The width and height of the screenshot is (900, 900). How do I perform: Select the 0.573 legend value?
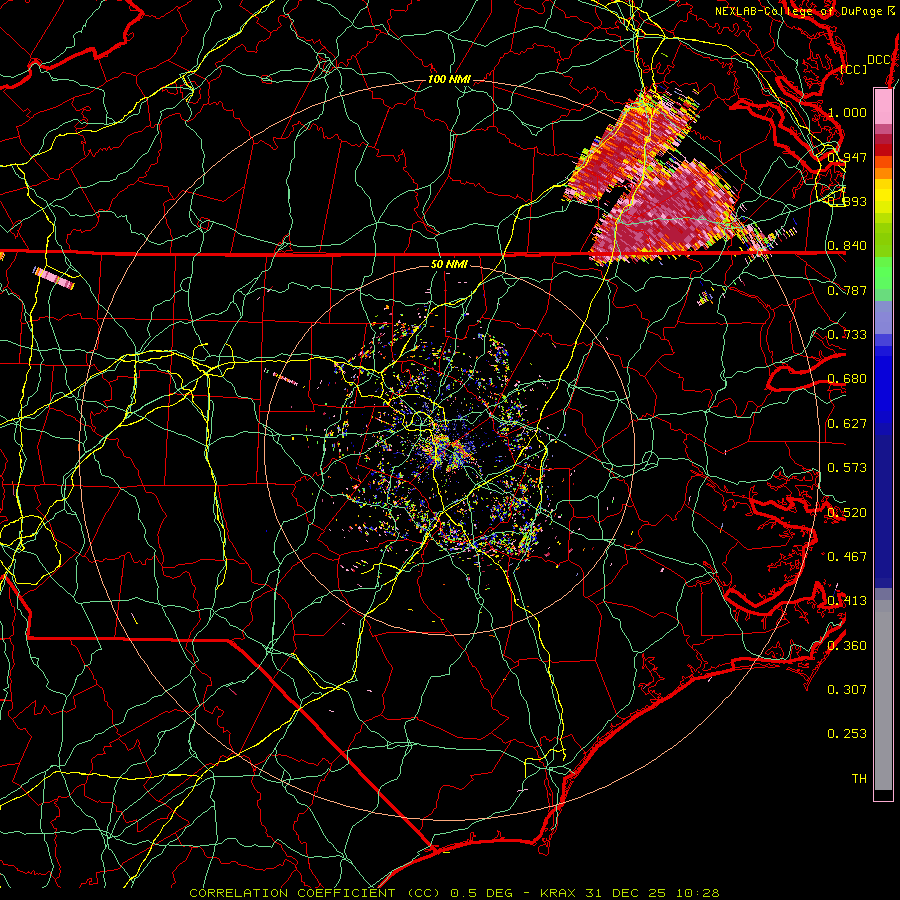pyautogui.click(x=847, y=467)
